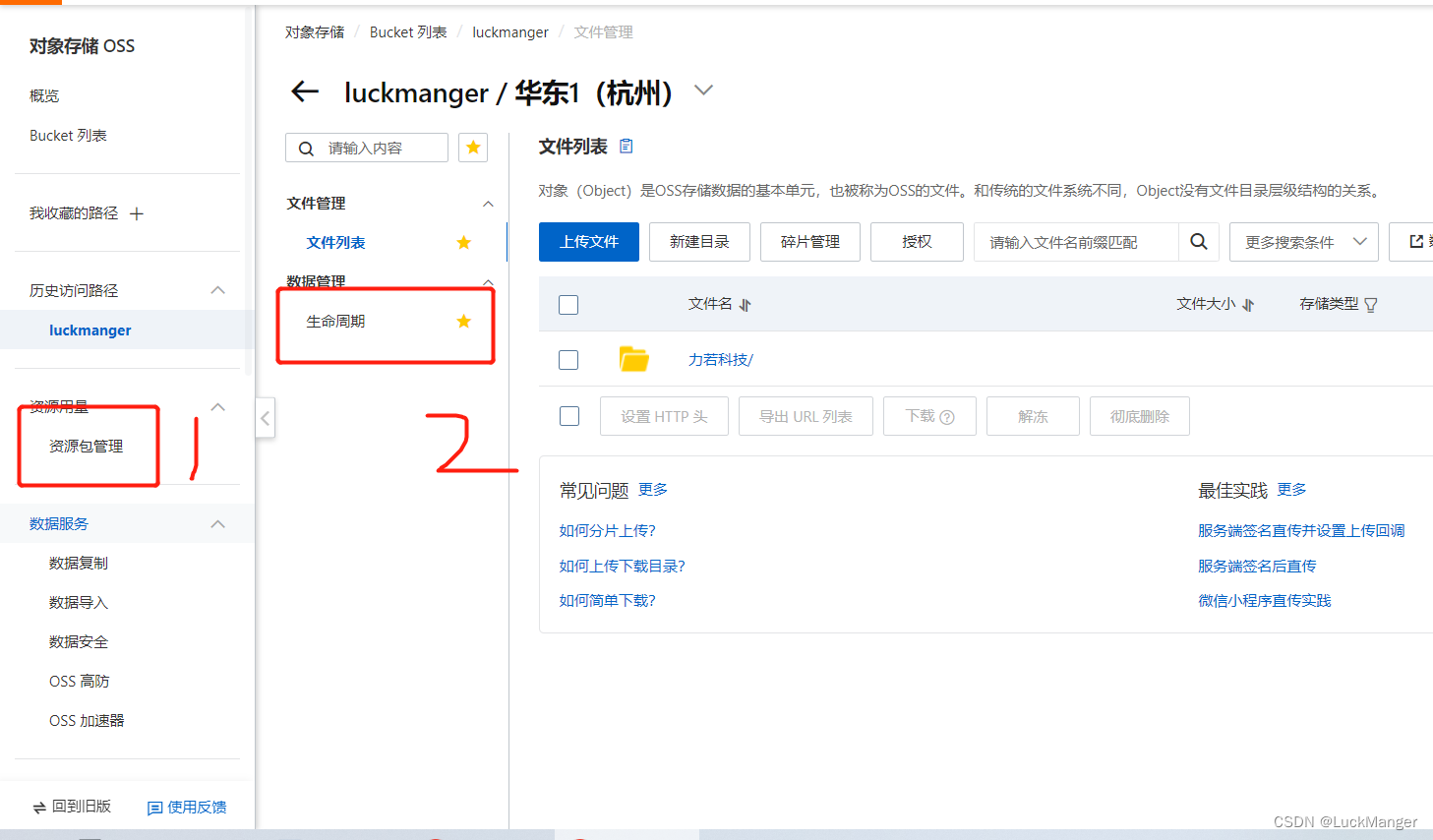Open OSS 加速器 in the sidebar
This screenshot has height=840, width=1433.
87,720
